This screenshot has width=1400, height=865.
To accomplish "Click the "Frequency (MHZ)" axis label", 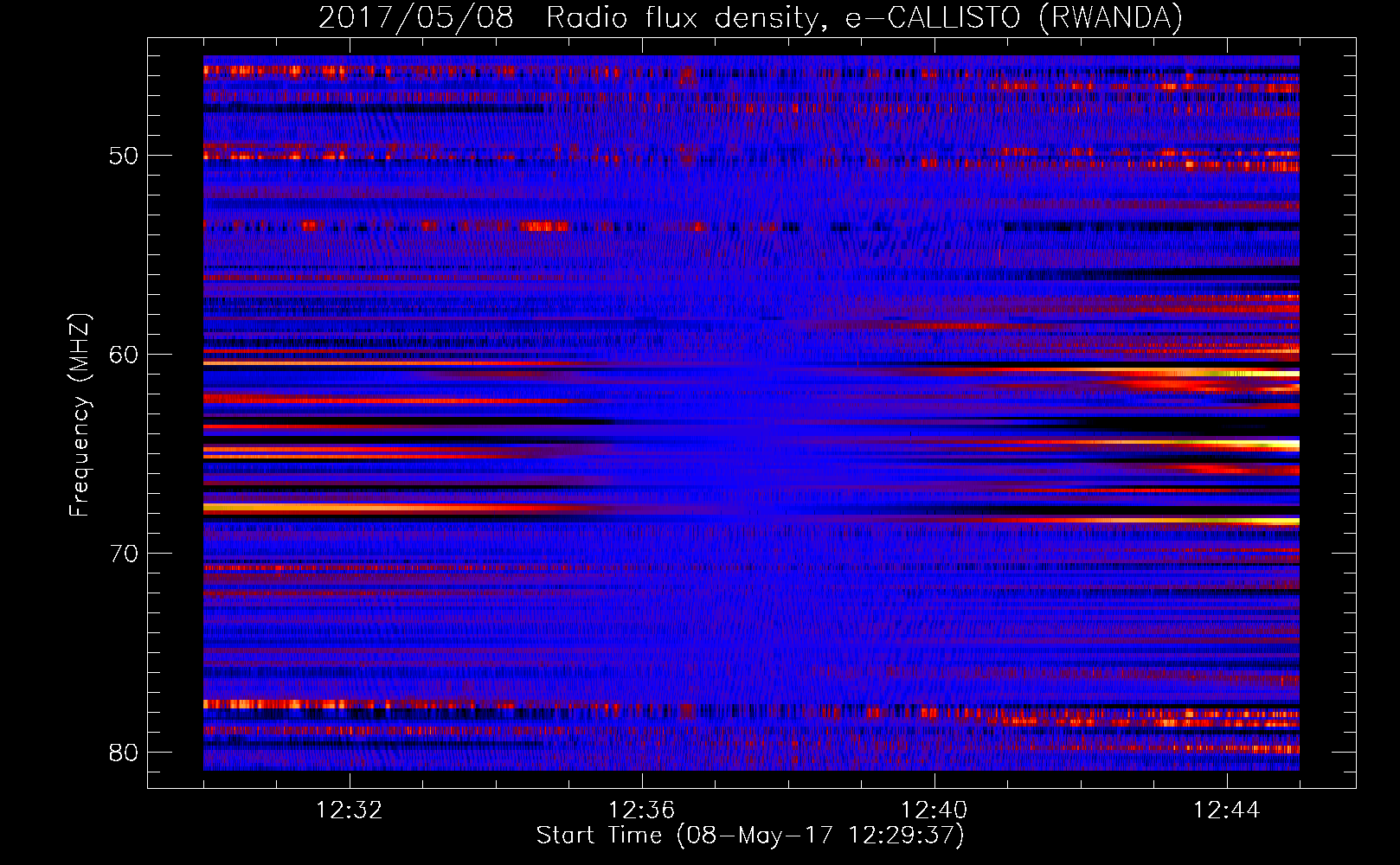I will pos(80,415).
